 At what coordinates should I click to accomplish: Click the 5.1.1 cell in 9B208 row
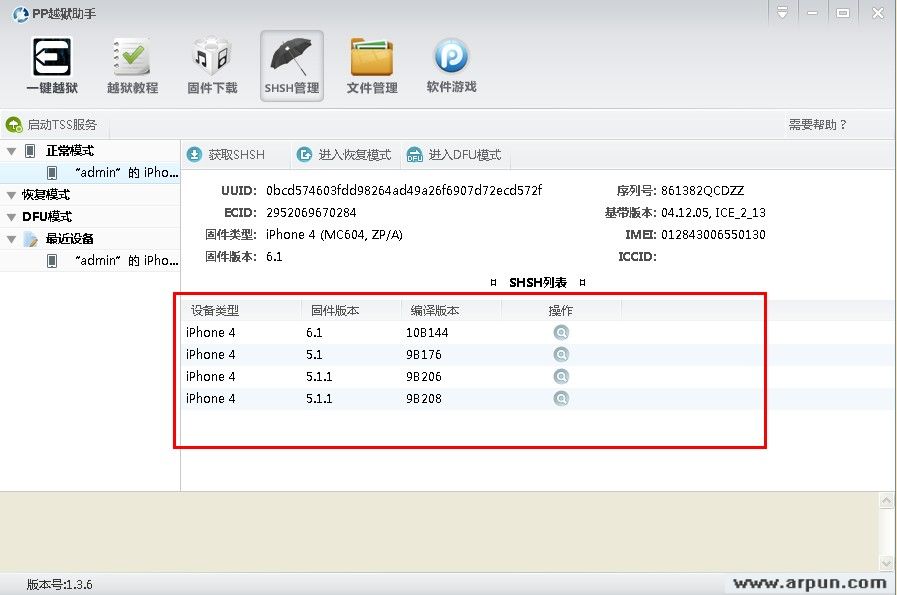pyautogui.click(x=319, y=398)
